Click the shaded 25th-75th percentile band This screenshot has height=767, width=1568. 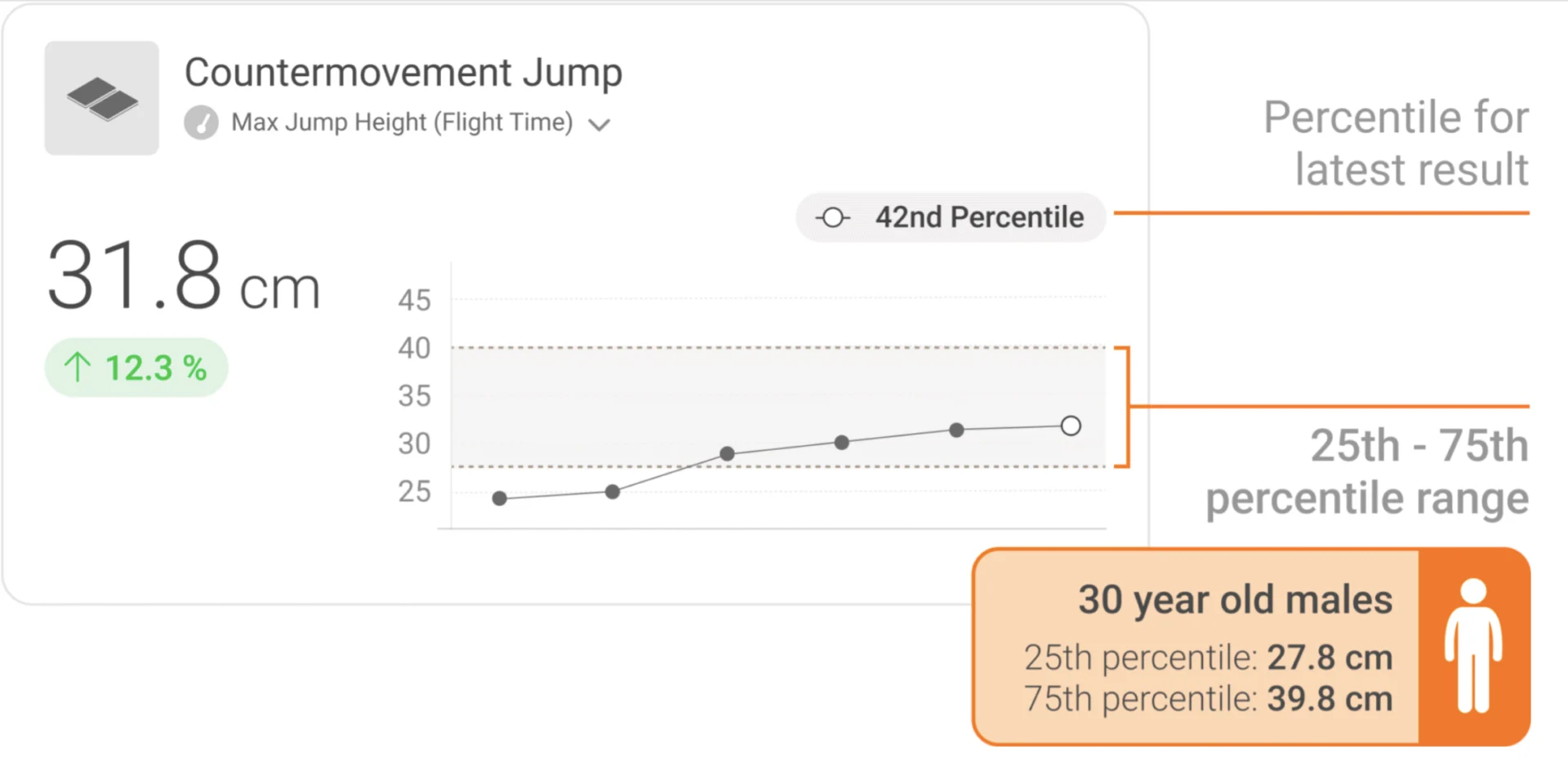coord(778,407)
